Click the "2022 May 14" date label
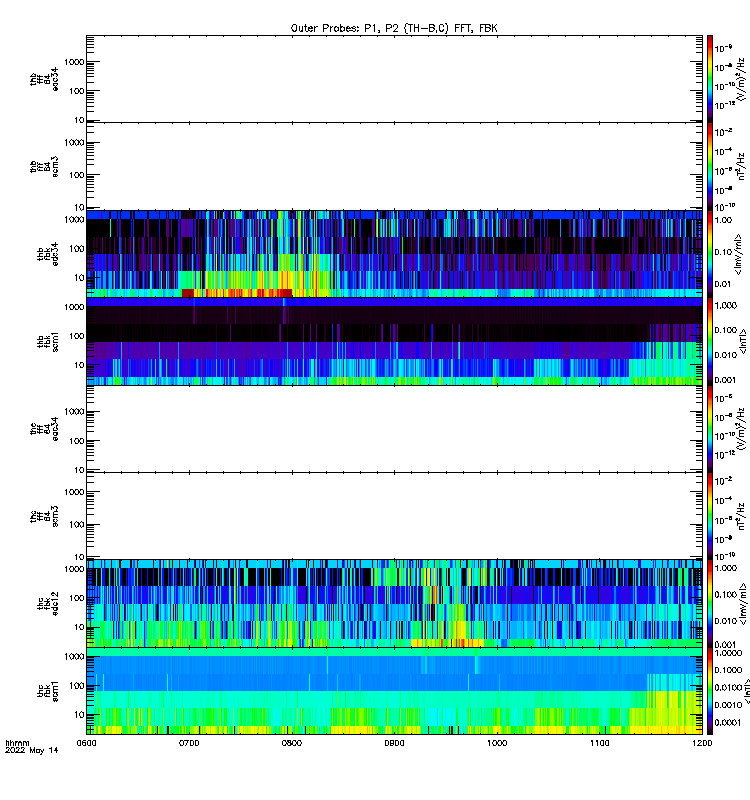Image resolution: width=750 pixels, height=800 pixels. point(32,750)
